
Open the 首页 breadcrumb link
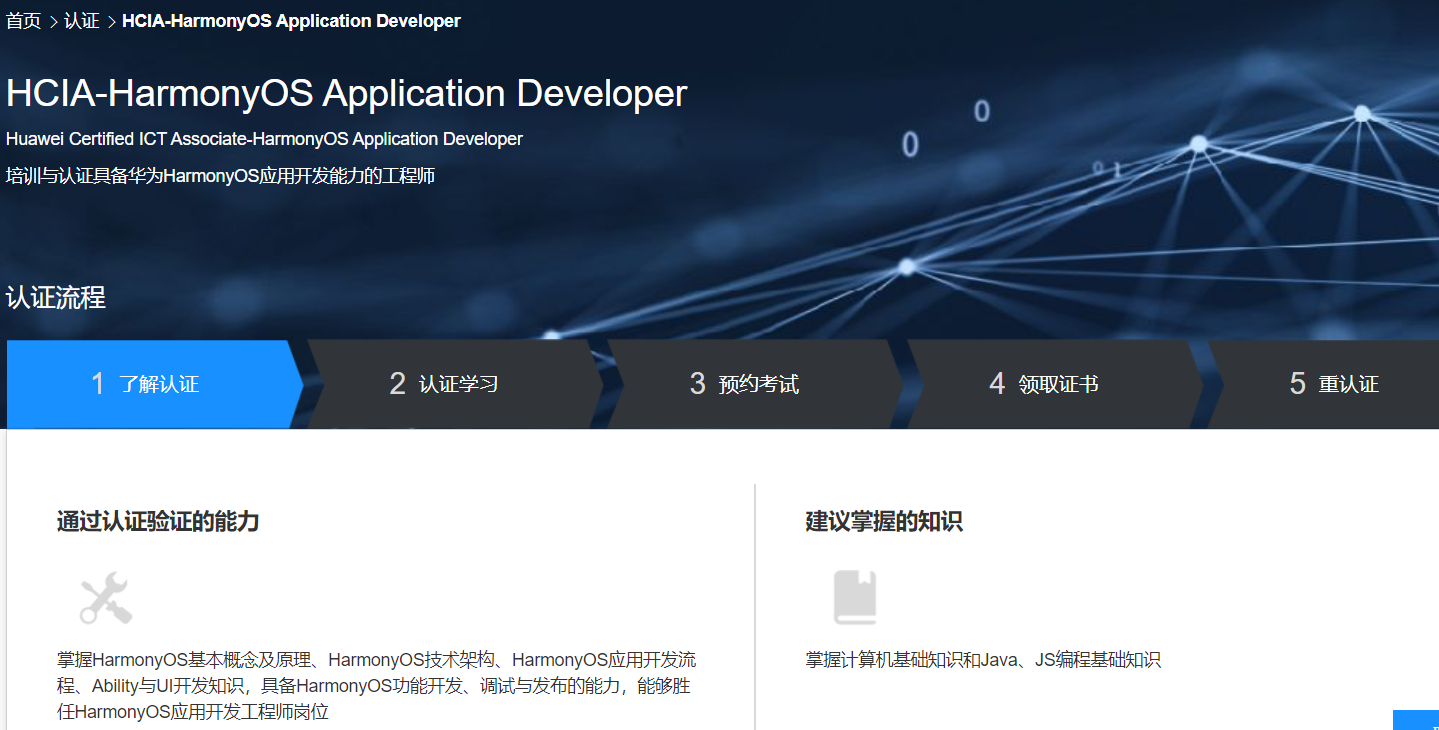point(24,21)
